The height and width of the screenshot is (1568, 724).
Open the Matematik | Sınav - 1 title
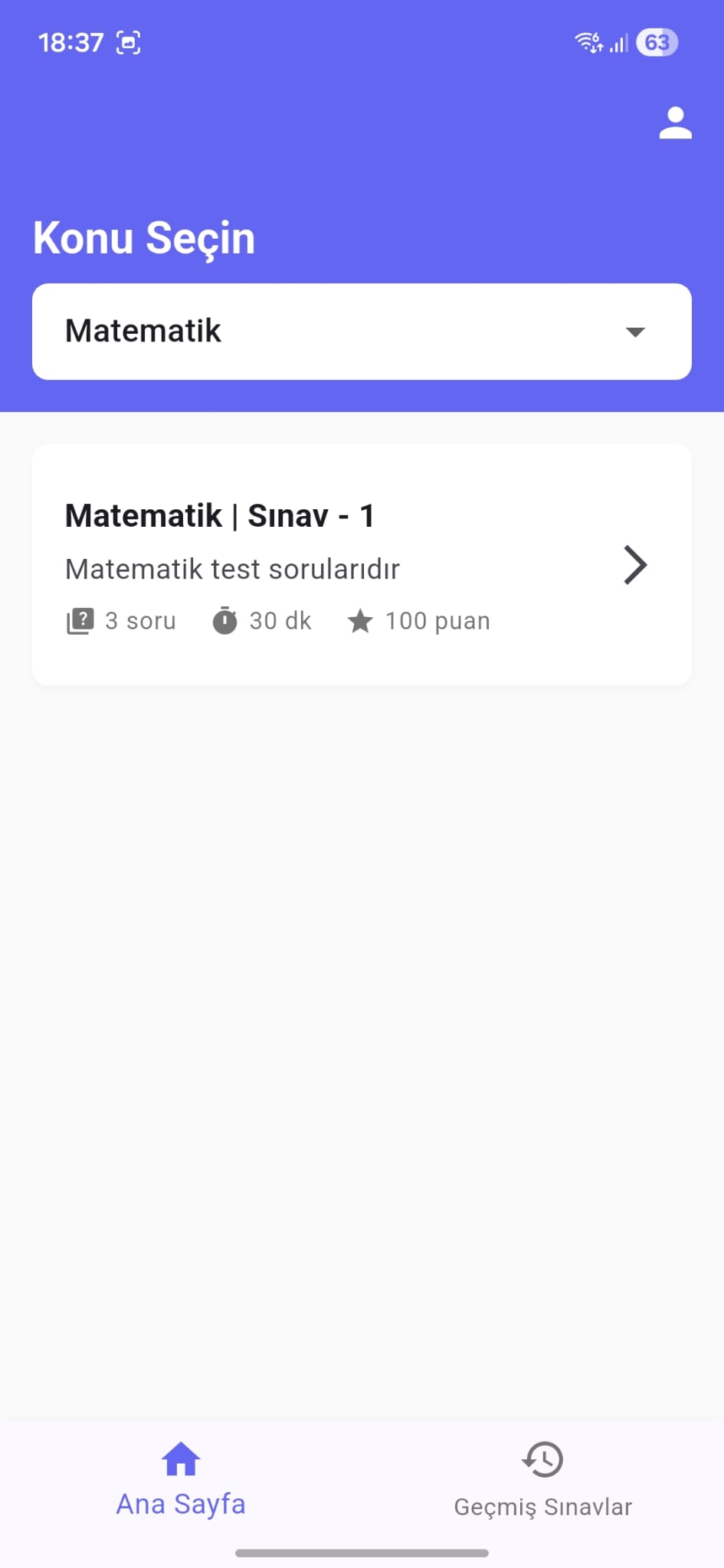click(x=220, y=516)
